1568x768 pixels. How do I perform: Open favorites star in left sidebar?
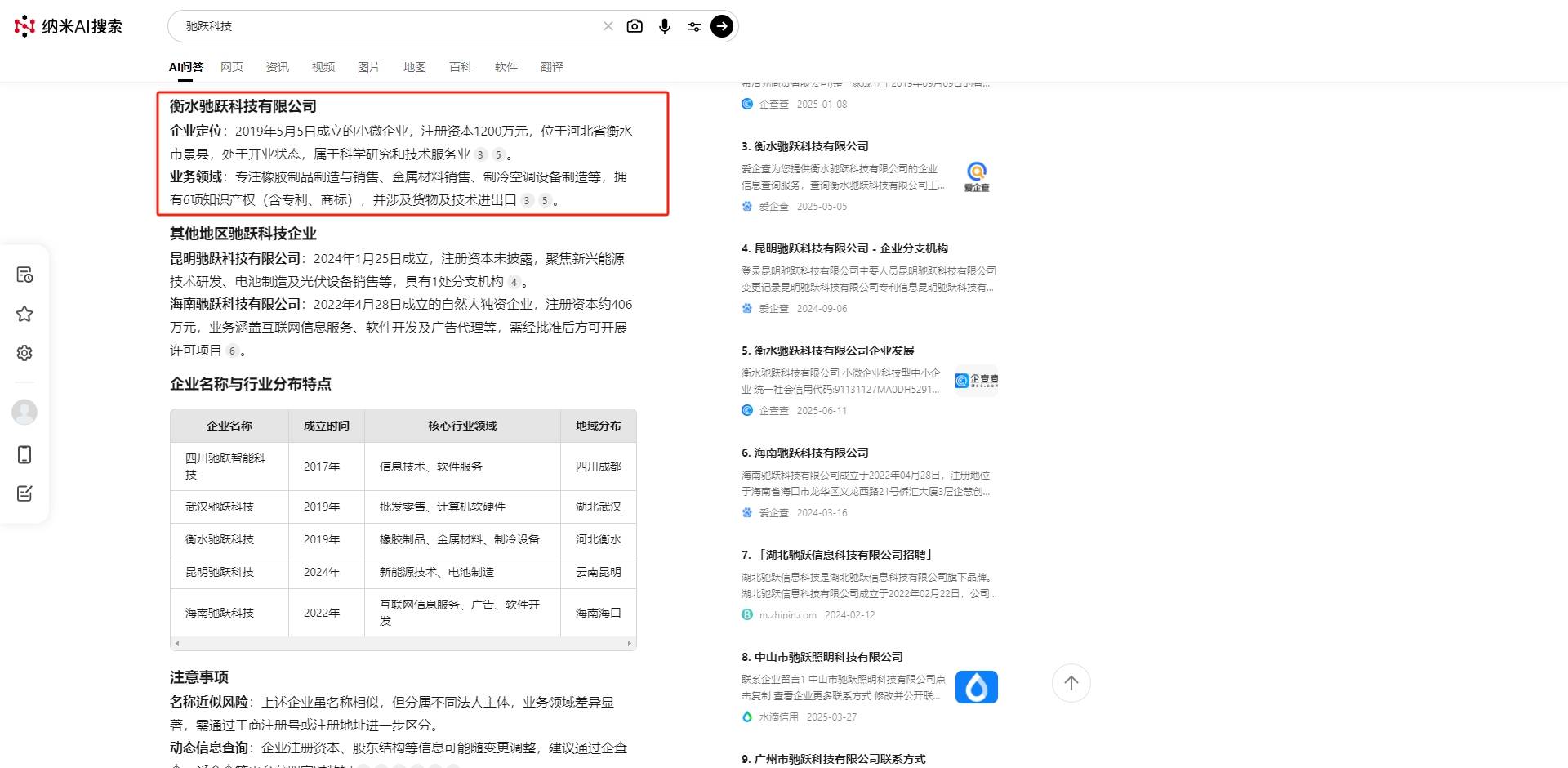pyautogui.click(x=24, y=314)
